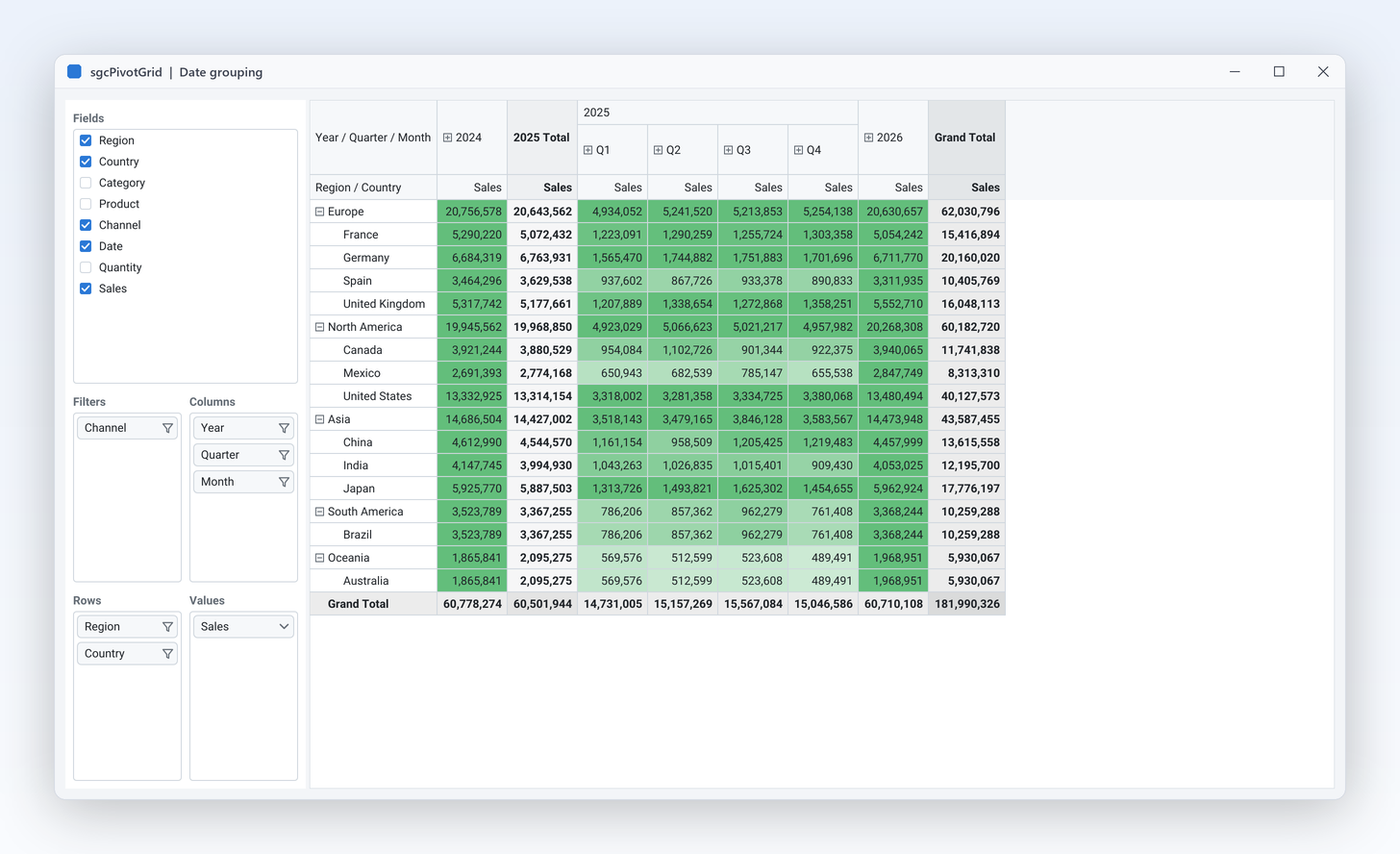Click the blue sgcPivotGrid app icon

[x=74, y=72]
